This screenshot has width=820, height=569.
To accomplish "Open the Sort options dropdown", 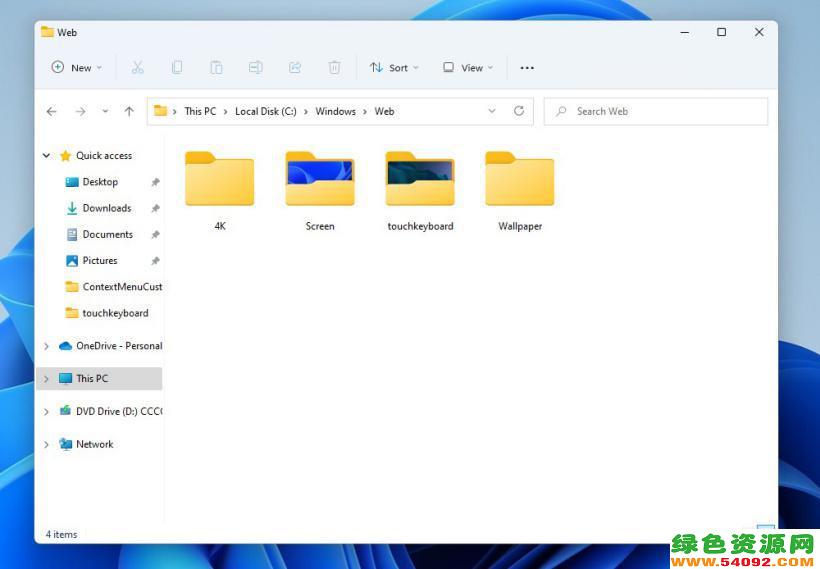I will 394,67.
